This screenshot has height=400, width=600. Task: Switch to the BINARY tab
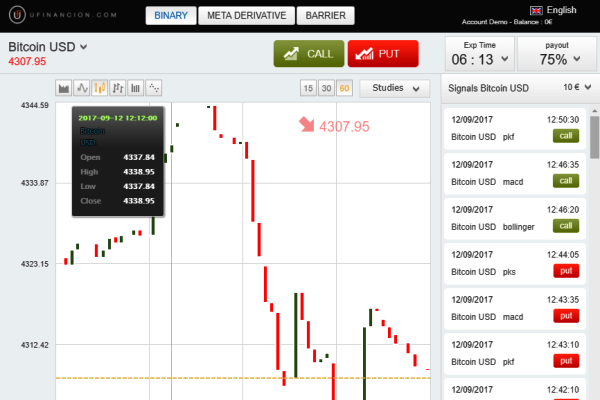coord(171,16)
